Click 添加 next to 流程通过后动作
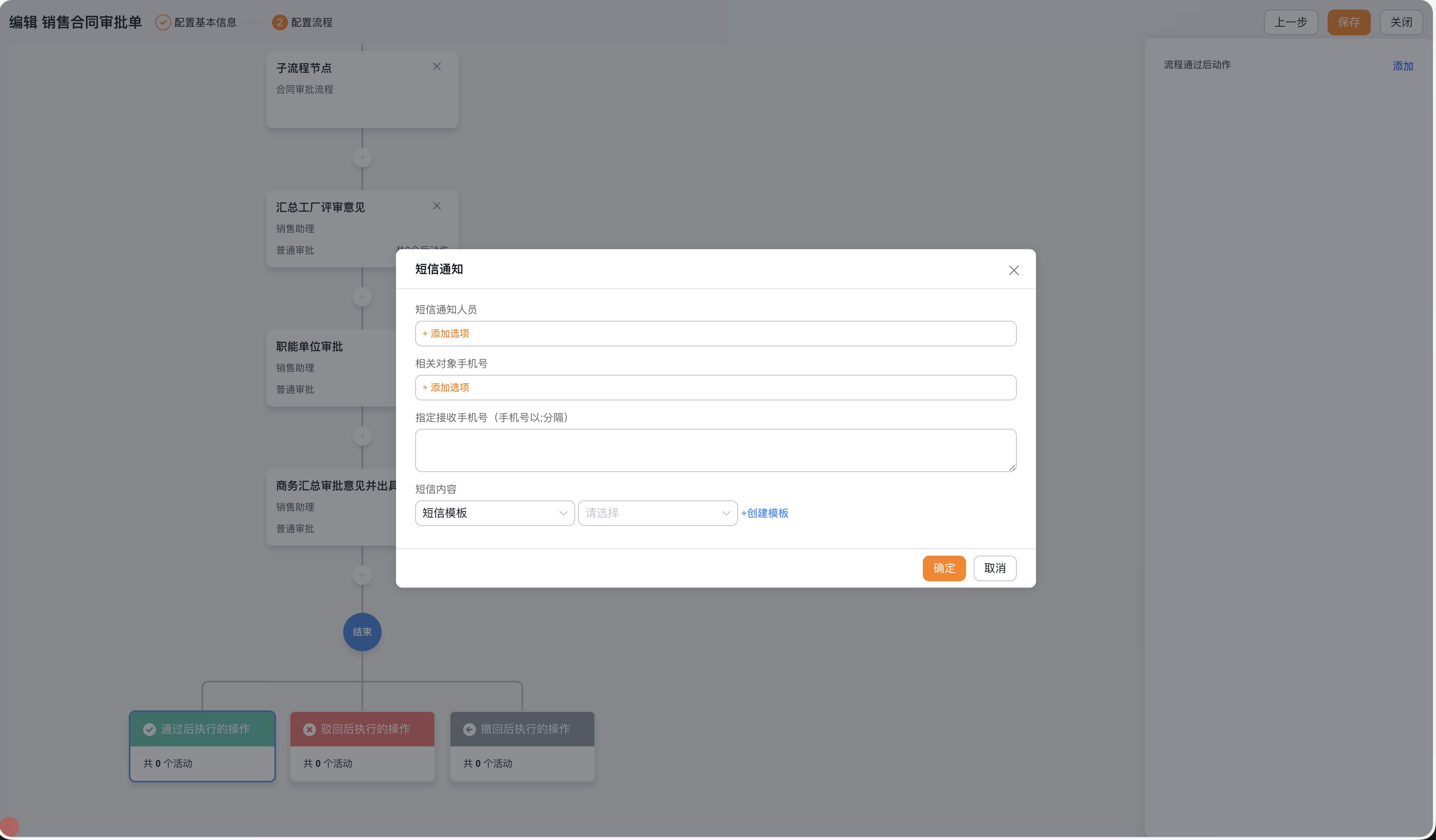This screenshot has height=840, width=1436. [1403, 66]
